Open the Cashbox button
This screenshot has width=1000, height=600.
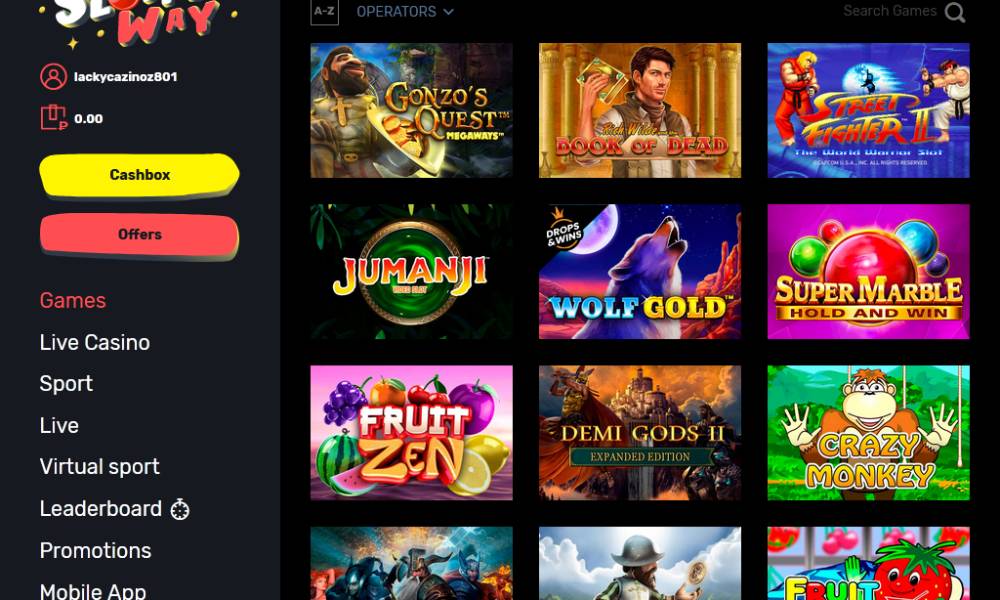(x=139, y=175)
